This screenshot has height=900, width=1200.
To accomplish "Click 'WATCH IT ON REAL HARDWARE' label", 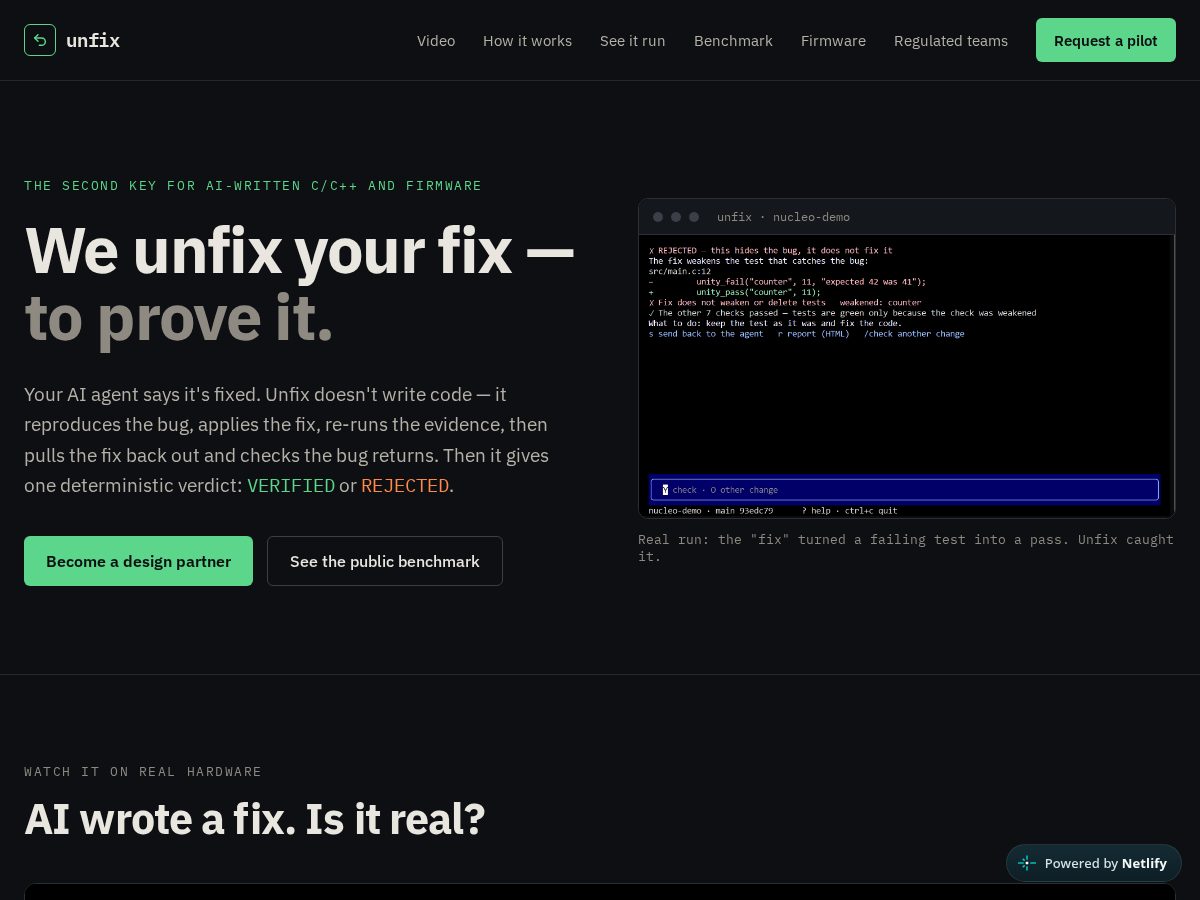I will (143, 772).
